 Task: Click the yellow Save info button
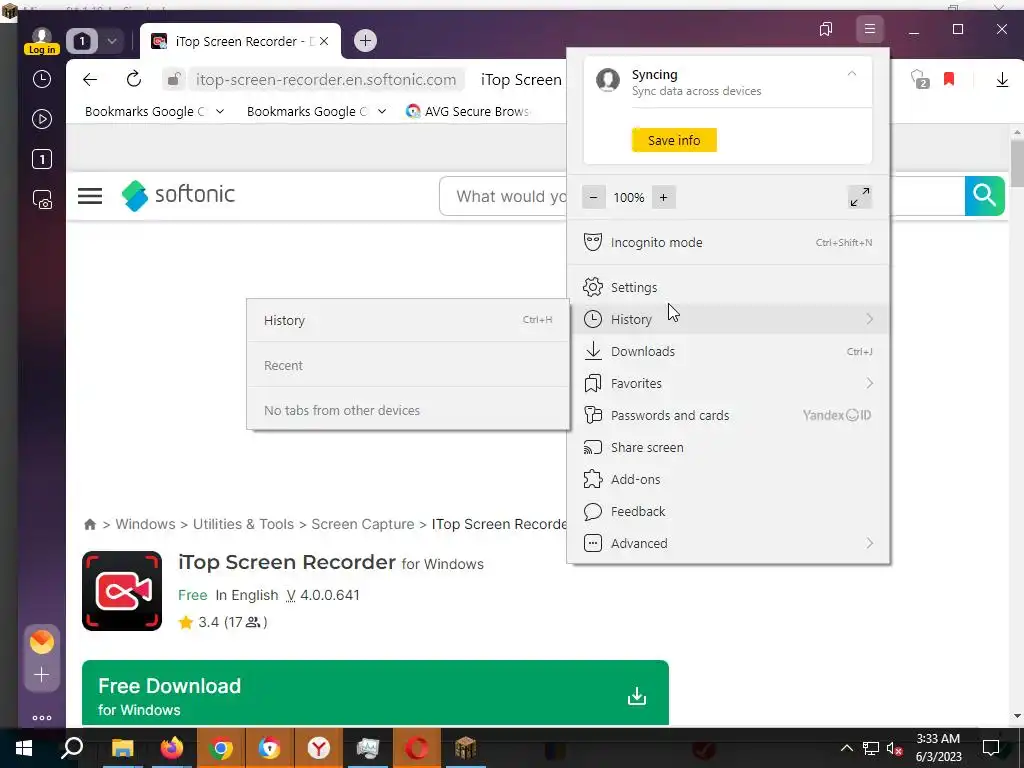point(674,140)
